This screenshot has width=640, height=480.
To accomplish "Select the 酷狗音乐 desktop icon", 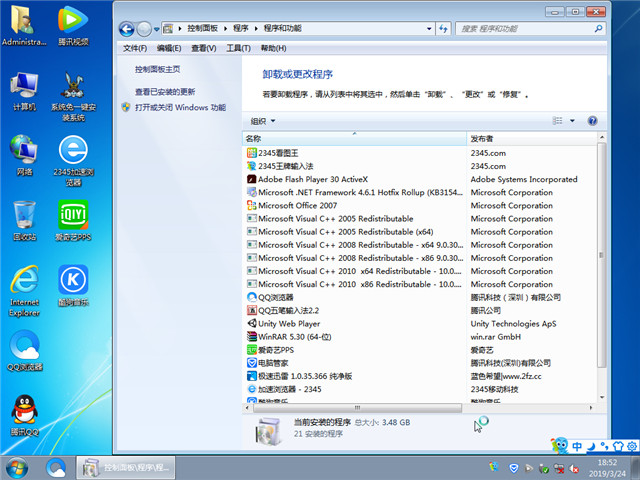I will 73,283.
